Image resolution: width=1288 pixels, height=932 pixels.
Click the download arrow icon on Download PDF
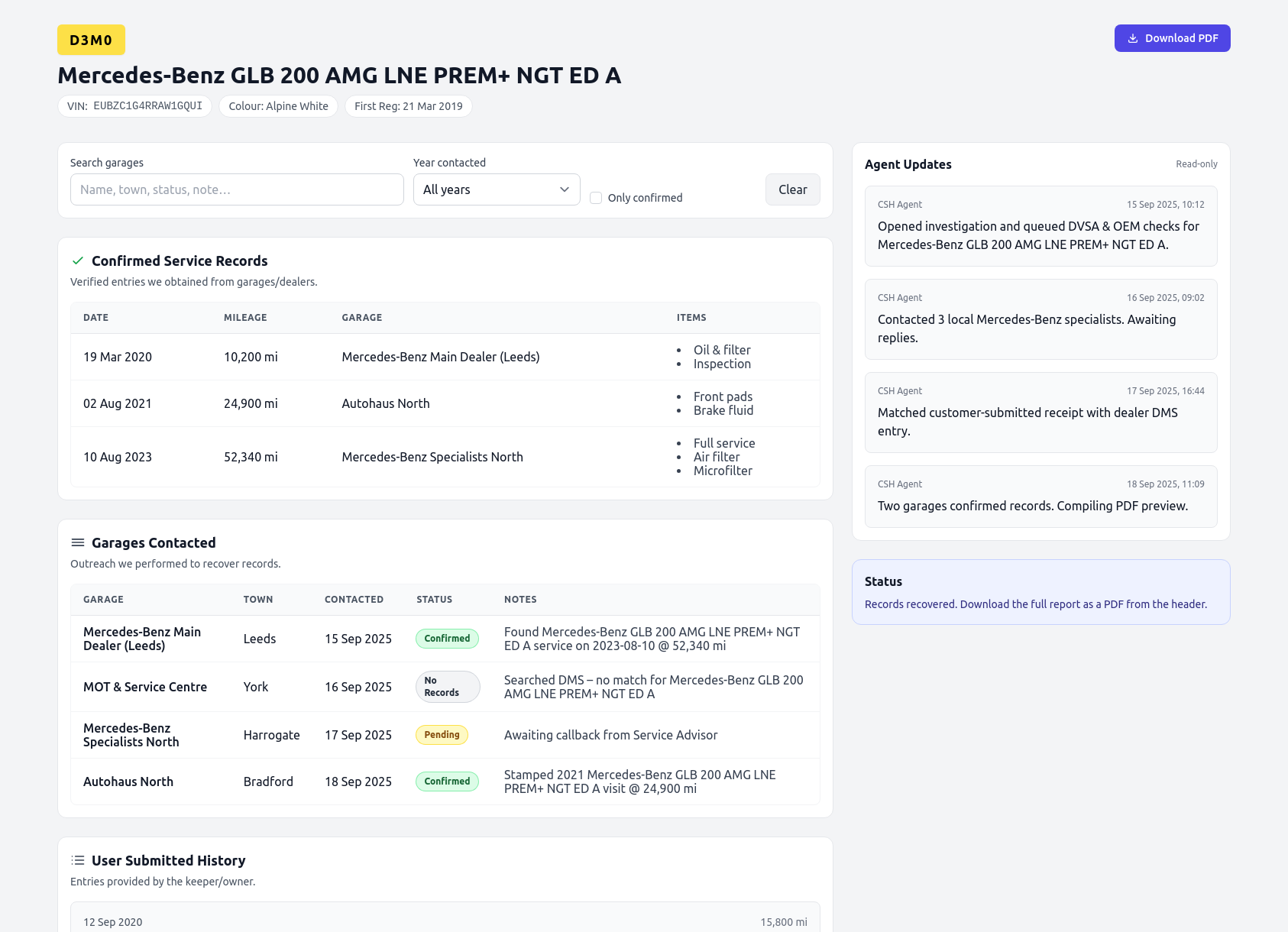[1133, 37]
